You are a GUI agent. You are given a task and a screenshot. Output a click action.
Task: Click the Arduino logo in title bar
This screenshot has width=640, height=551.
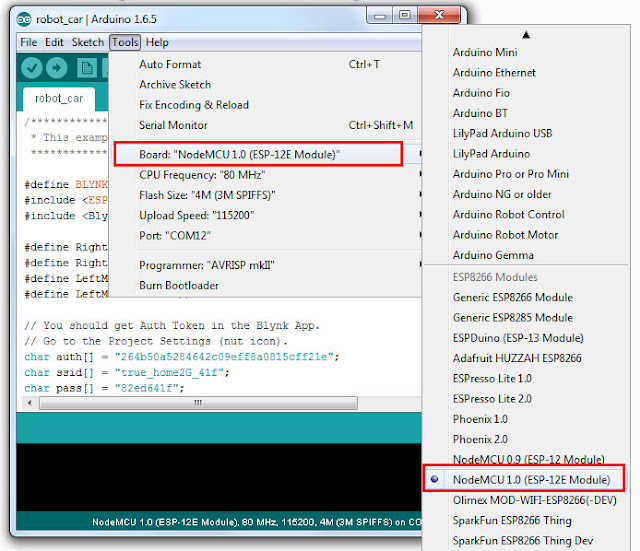(x=24, y=19)
